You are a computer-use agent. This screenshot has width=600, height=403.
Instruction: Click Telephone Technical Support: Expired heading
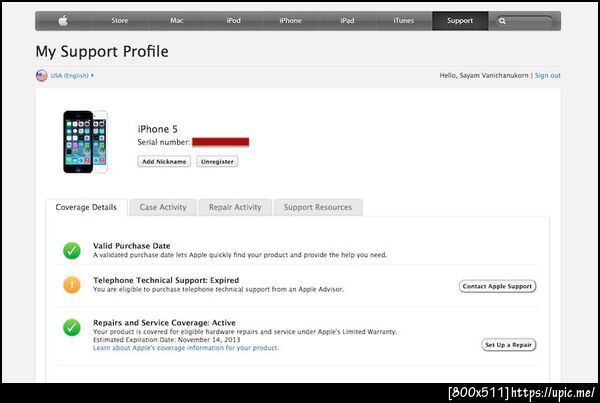point(166,280)
